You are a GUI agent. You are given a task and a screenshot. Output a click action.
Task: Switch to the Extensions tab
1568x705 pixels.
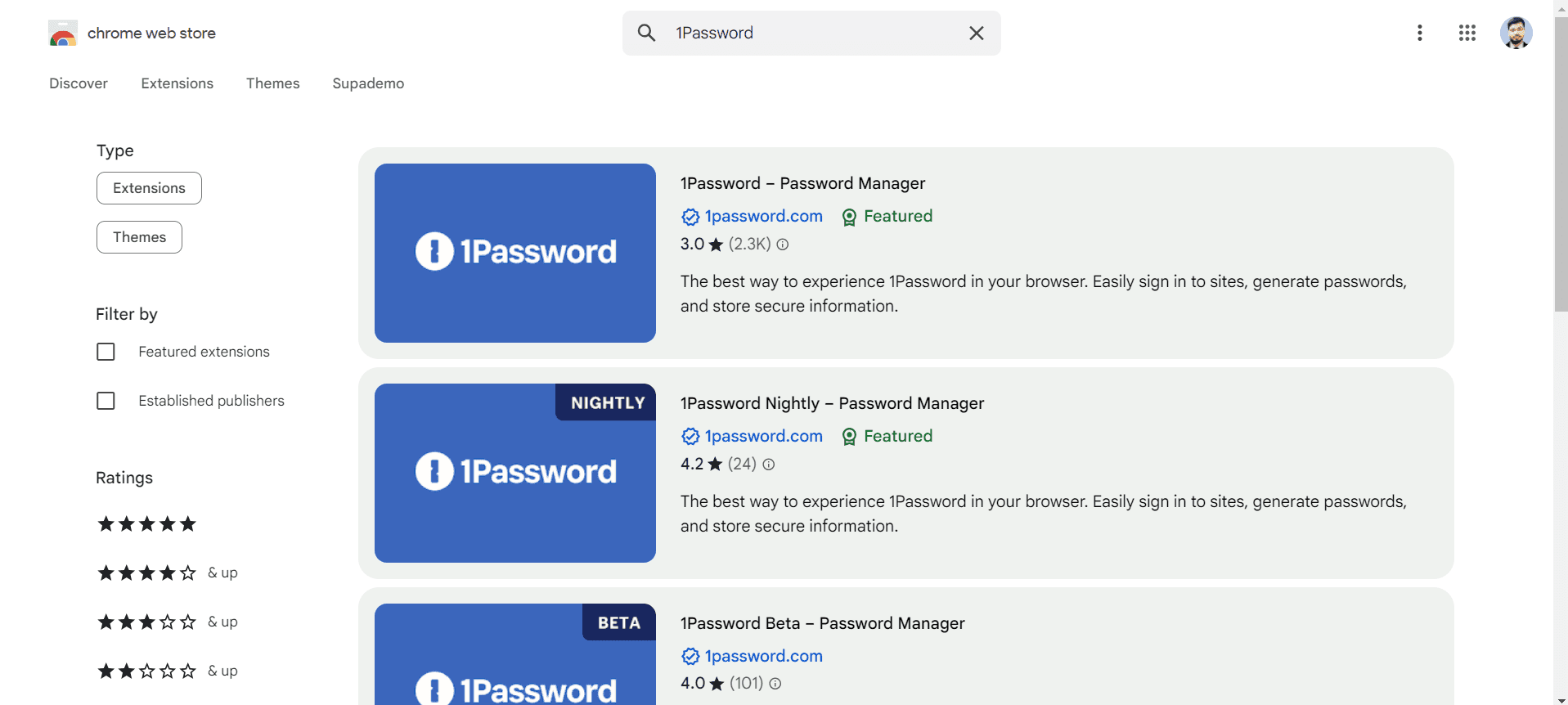pos(177,83)
